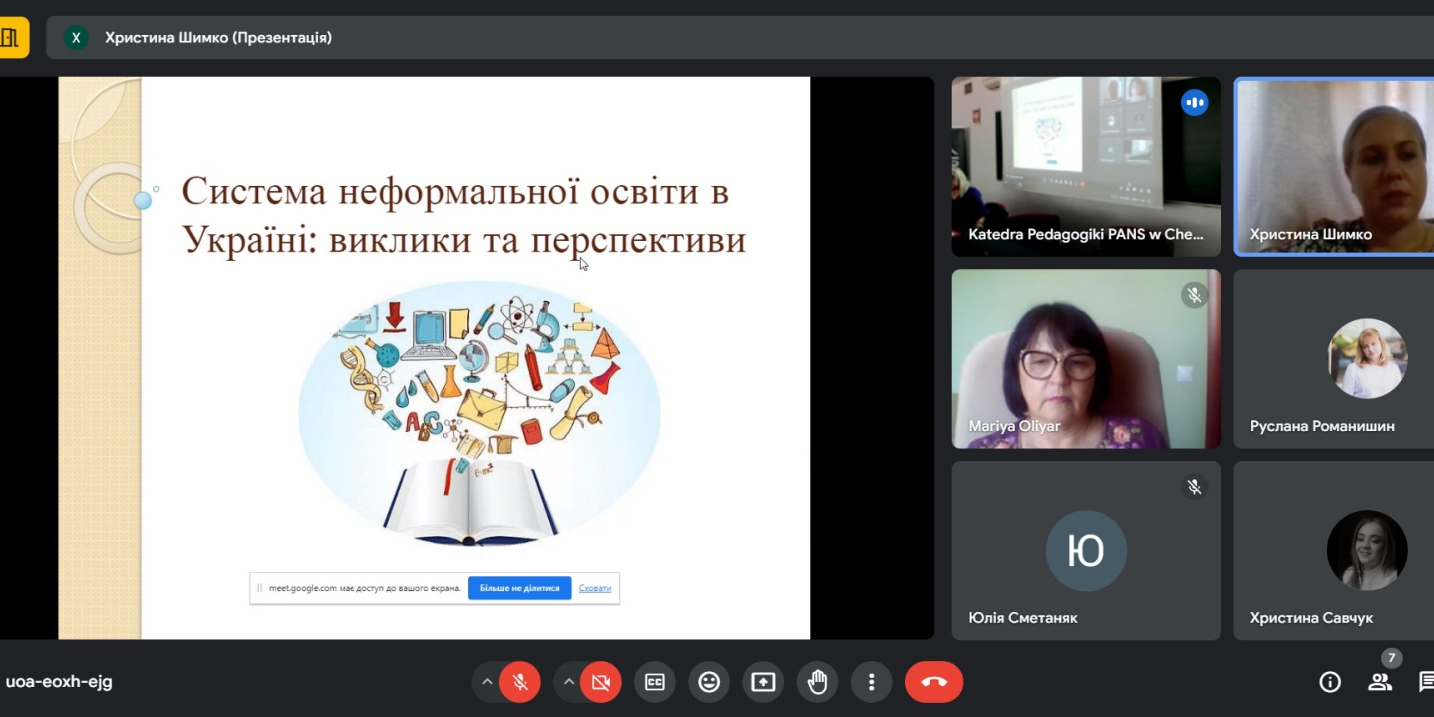Turn on the camera
The image size is (1434, 717).
coord(600,682)
